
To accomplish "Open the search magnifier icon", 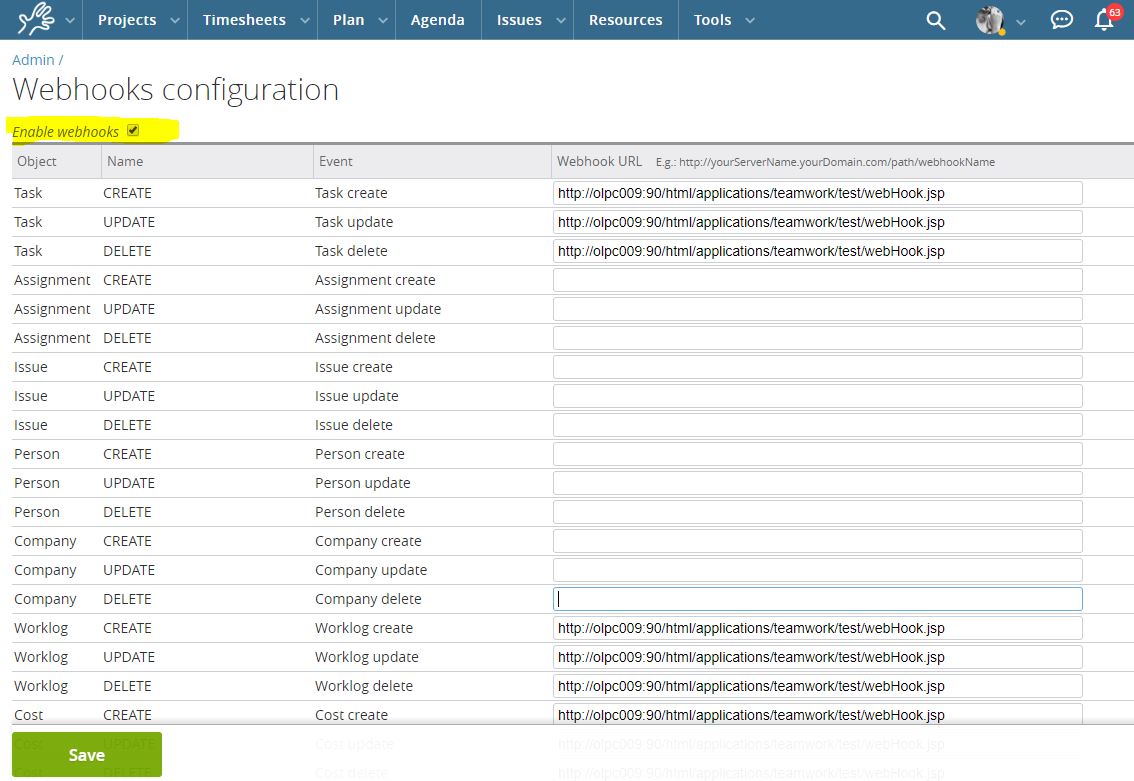I will 935,20.
